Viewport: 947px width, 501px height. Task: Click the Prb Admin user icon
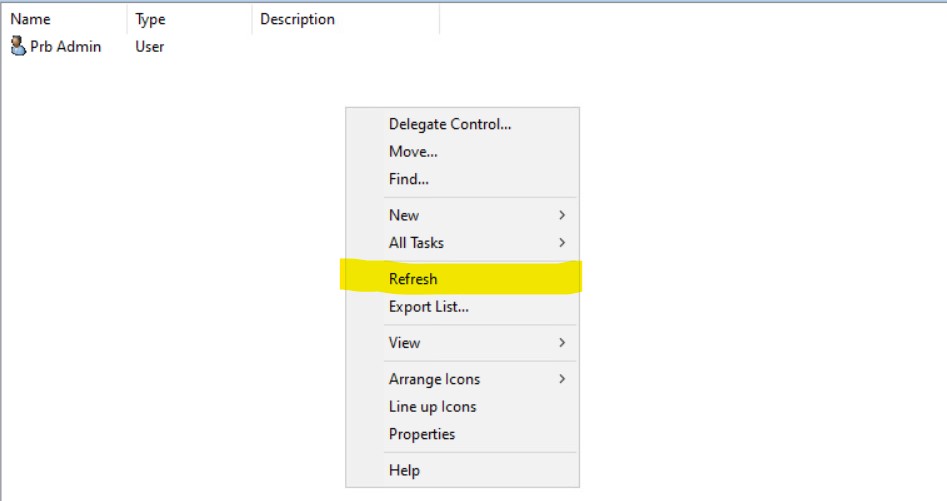point(18,46)
